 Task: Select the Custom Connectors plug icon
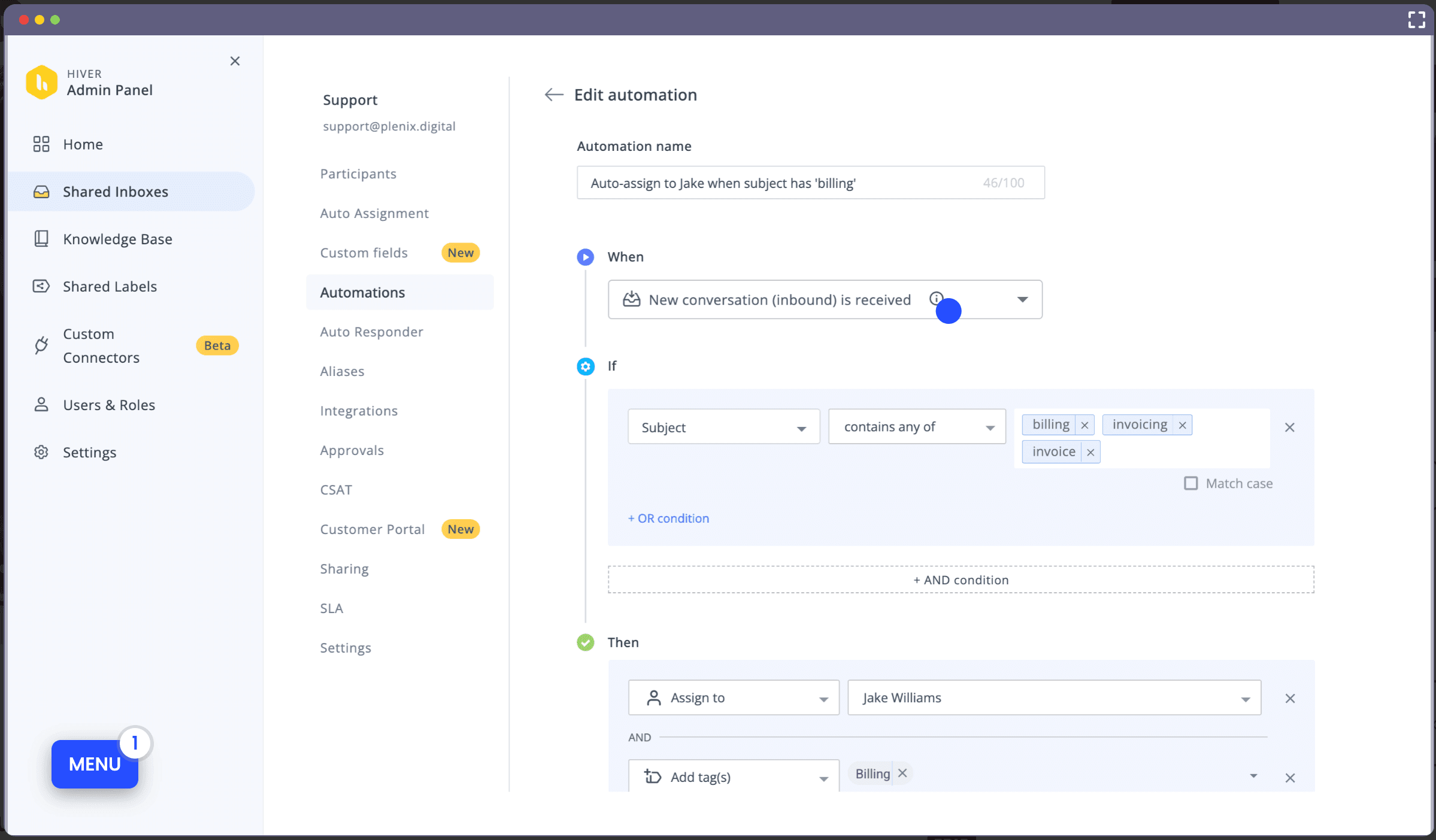click(41, 345)
